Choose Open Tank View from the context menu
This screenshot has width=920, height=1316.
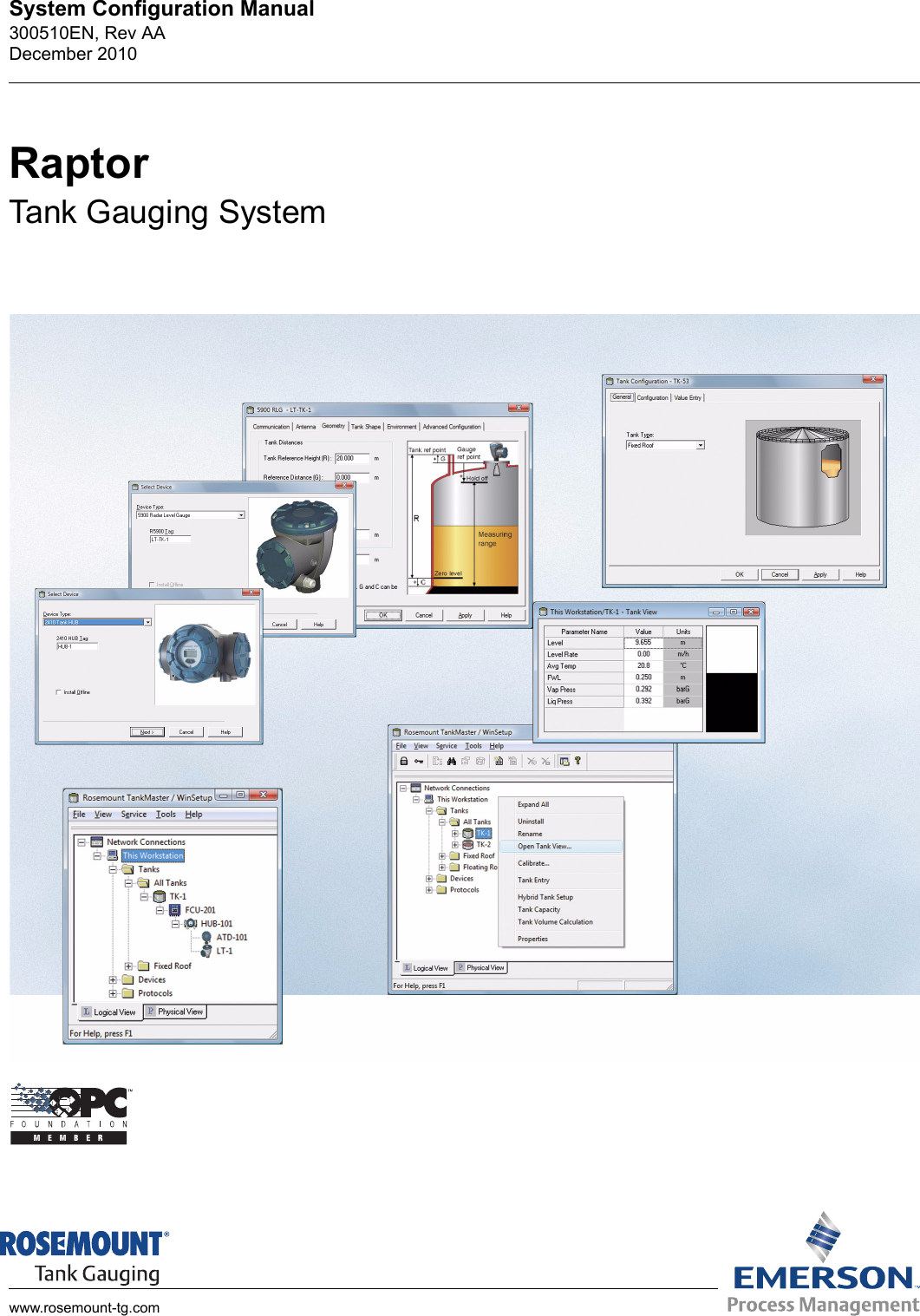coord(546,847)
